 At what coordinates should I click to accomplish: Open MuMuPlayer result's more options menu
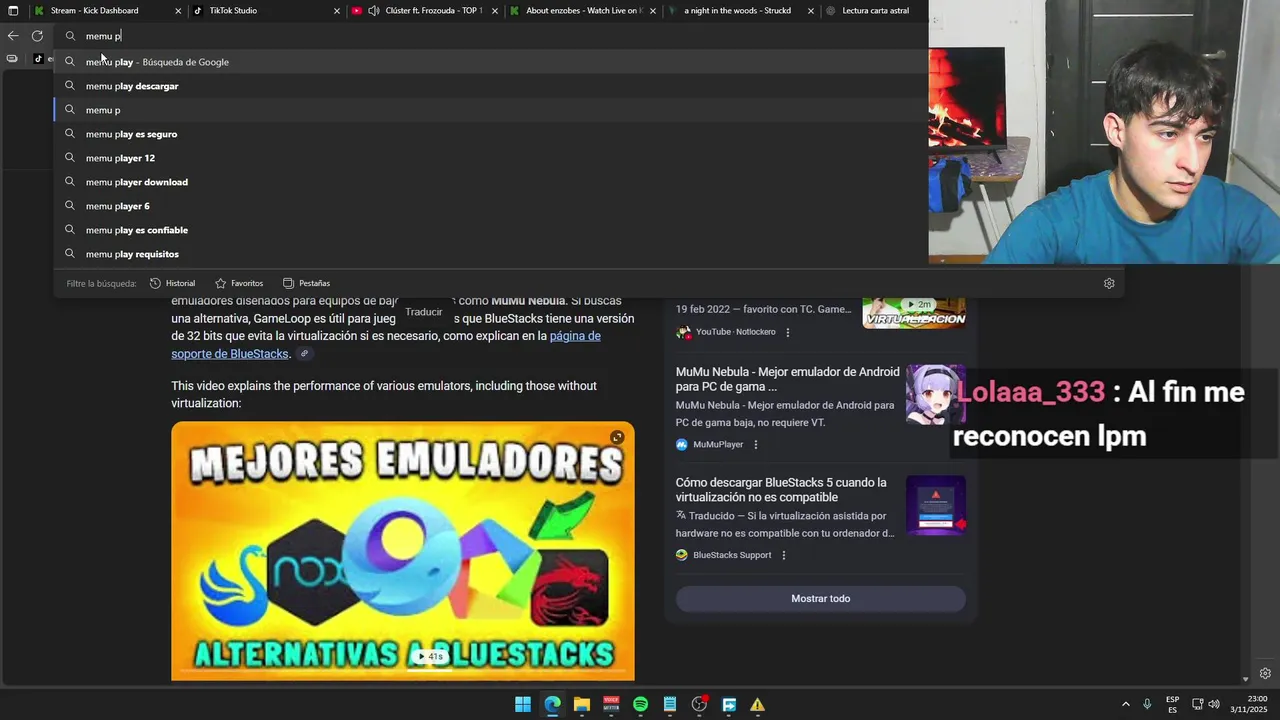click(x=756, y=444)
